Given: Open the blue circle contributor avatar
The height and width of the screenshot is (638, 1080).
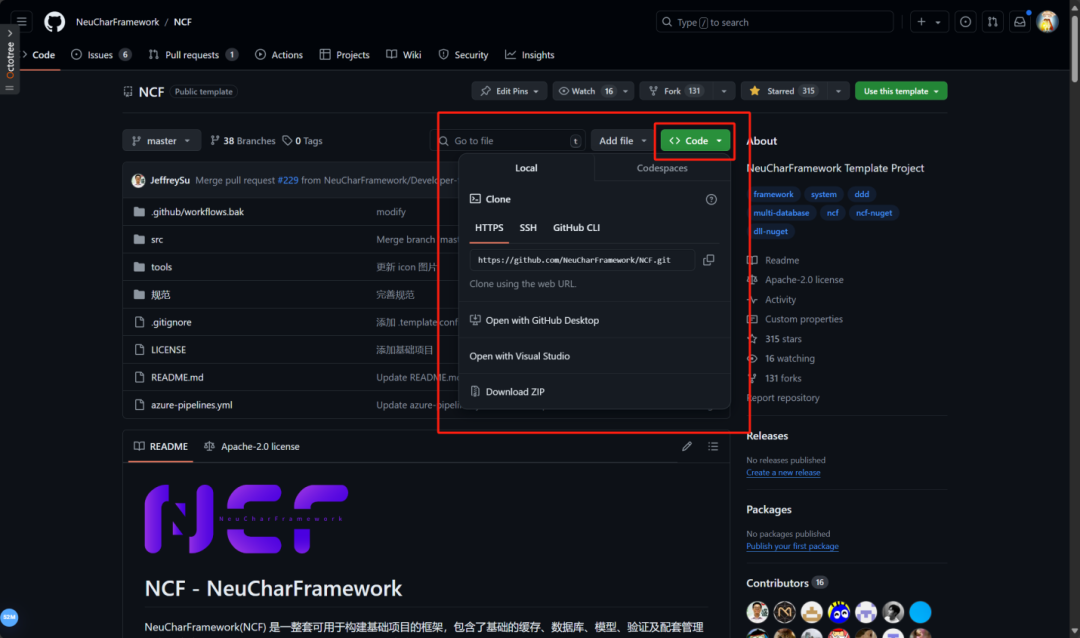Looking at the screenshot, I should (920, 612).
